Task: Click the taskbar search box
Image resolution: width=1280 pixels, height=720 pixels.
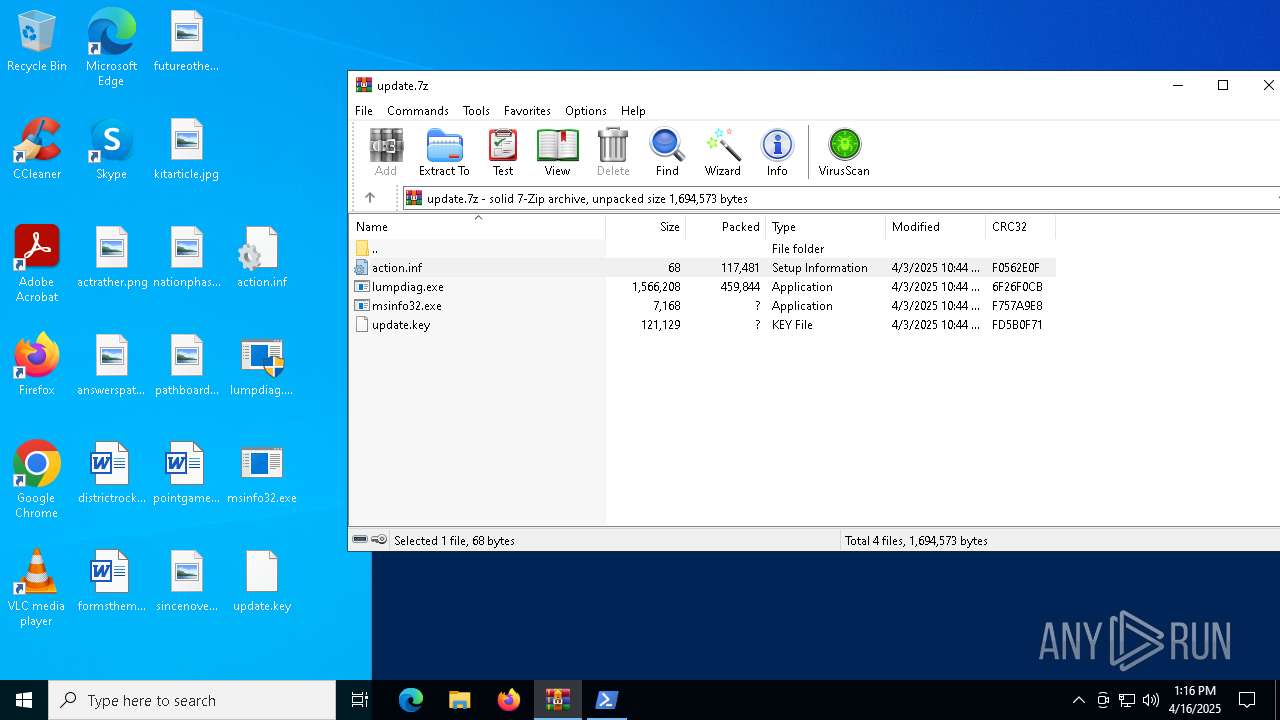Action: pyautogui.click(x=192, y=700)
